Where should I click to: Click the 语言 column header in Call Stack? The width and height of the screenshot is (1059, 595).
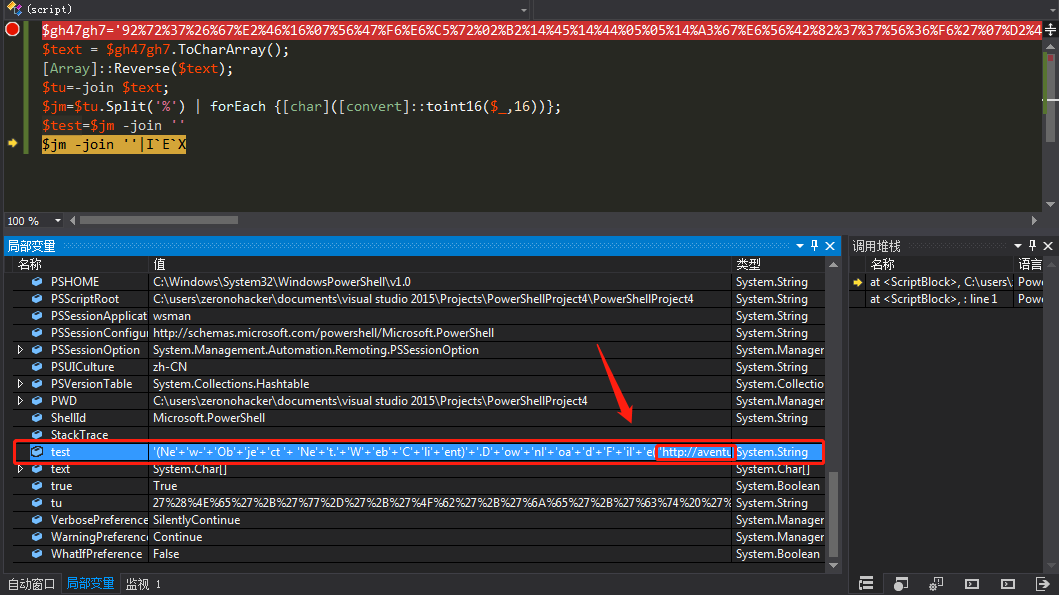click(x=1030, y=264)
